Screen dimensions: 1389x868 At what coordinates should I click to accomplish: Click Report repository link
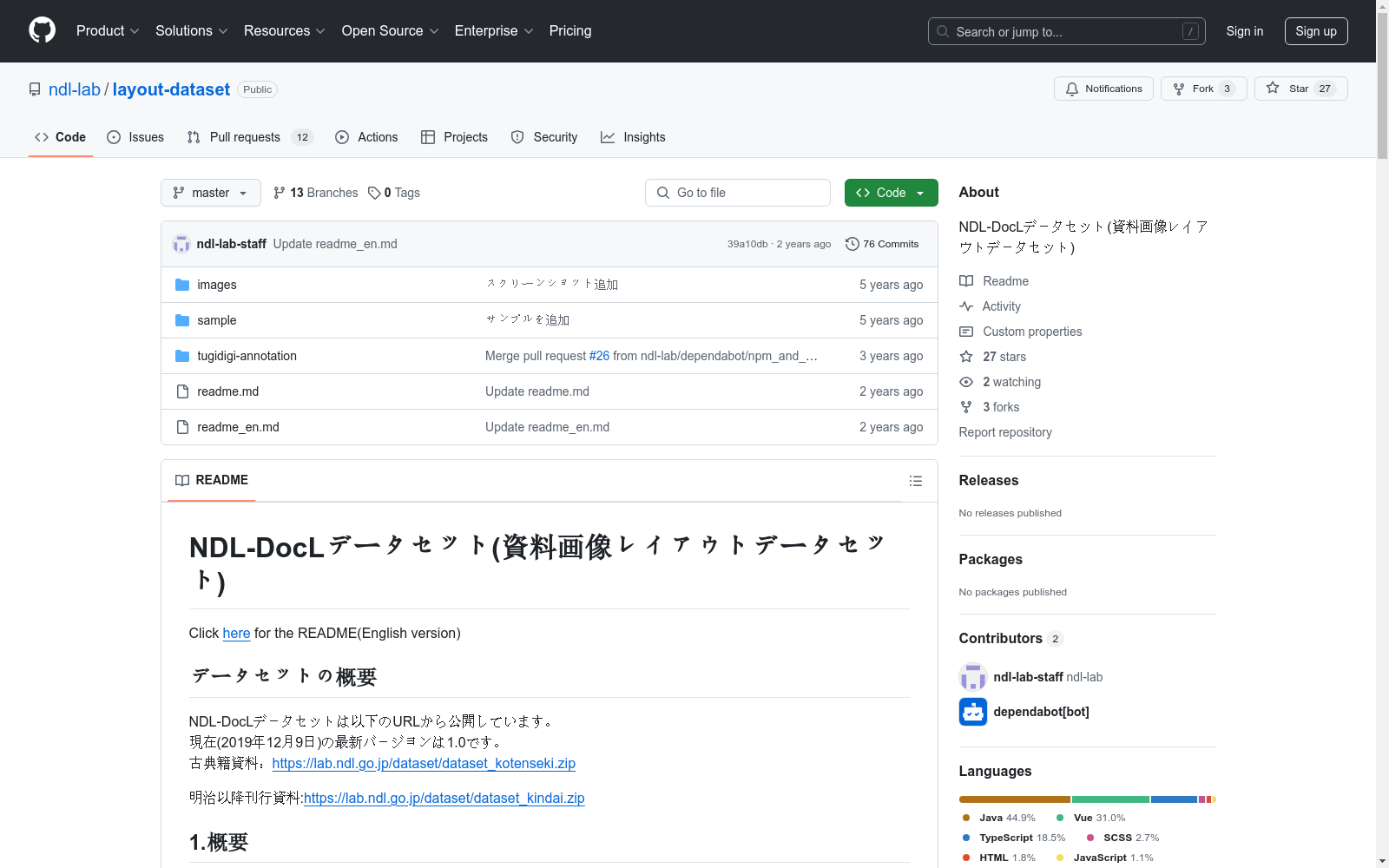[1005, 432]
